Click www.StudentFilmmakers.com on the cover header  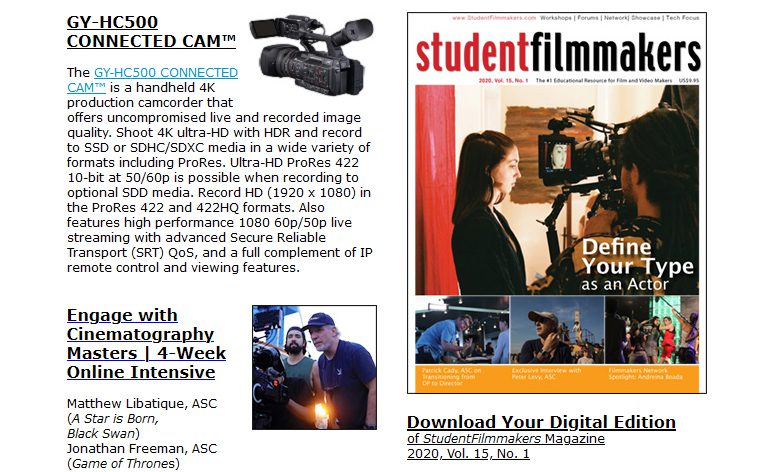[x=494, y=18]
